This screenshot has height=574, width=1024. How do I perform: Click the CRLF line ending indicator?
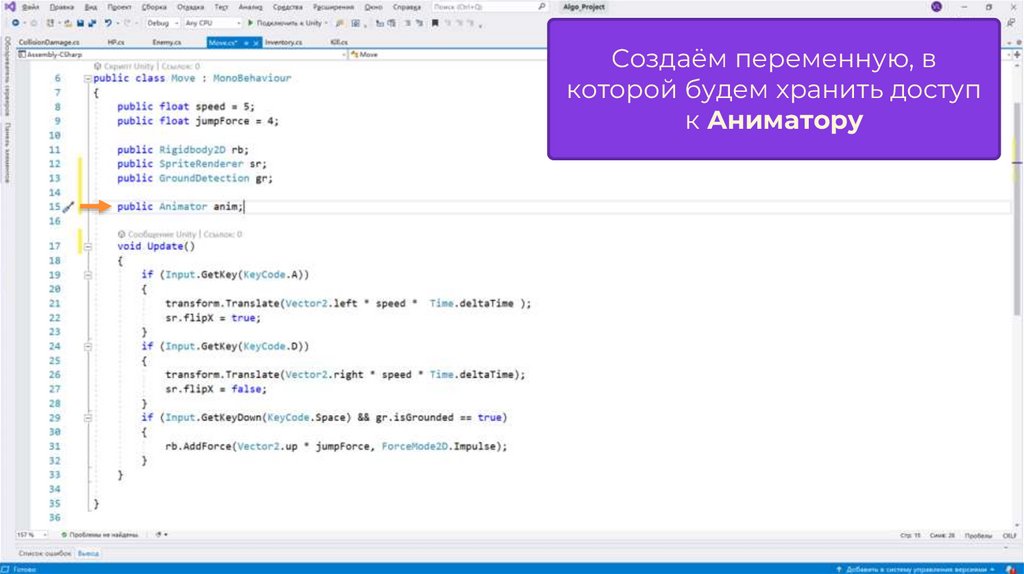coord(1010,535)
